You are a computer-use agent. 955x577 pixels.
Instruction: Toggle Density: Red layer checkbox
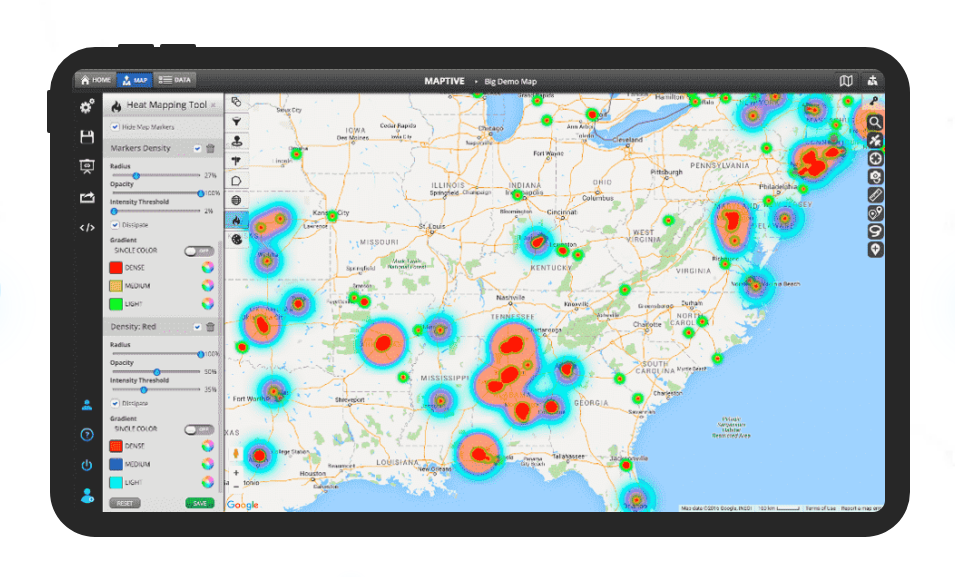pyautogui.click(x=197, y=327)
